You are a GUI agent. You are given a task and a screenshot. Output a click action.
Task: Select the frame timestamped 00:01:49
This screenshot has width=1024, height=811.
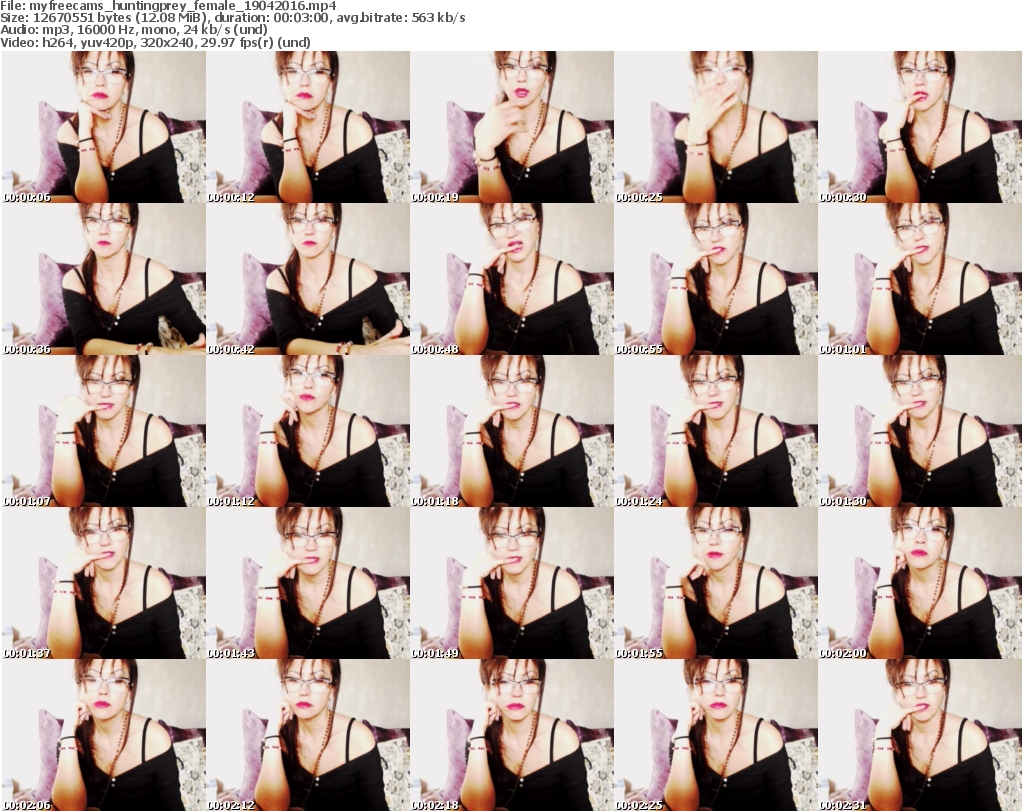pyautogui.click(x=512, y=583)
